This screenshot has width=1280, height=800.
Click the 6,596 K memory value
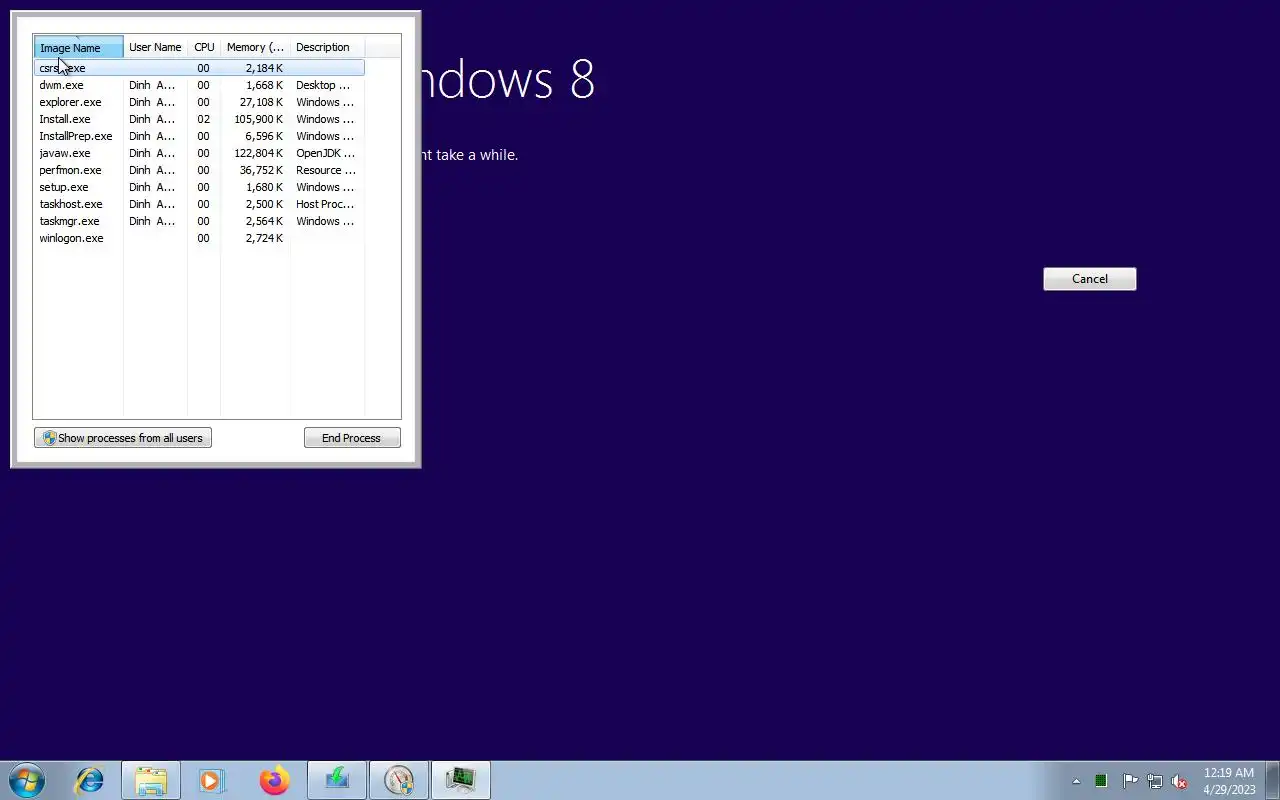tap(265, 136)
